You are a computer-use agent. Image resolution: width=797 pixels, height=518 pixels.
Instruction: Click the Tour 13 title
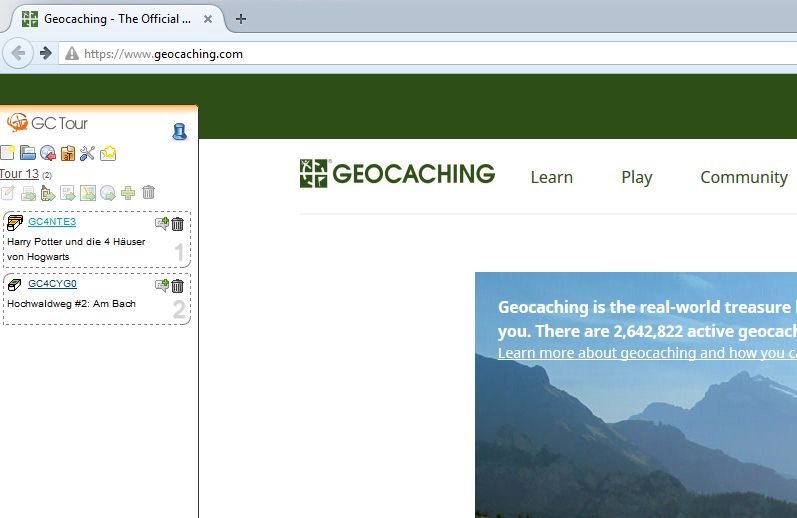[19, 174]
